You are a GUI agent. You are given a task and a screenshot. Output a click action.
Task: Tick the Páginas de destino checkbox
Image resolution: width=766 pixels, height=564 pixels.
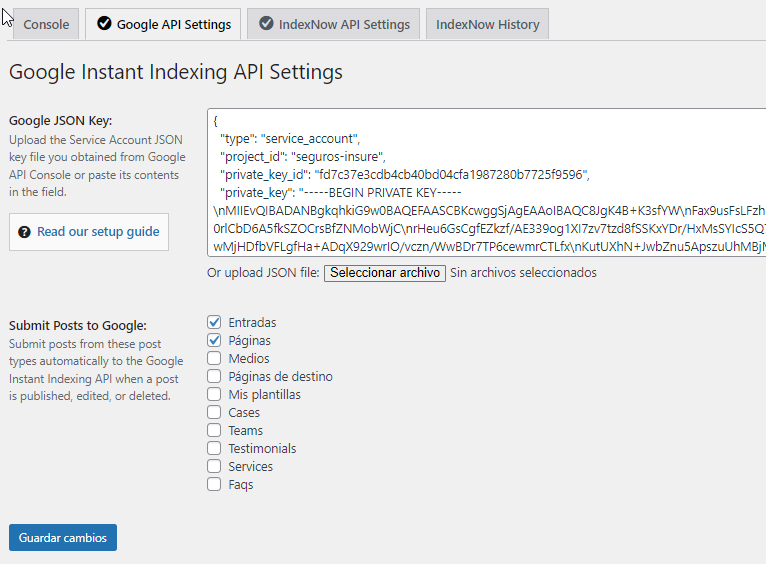pyautogui.click(x=214, y=376)
